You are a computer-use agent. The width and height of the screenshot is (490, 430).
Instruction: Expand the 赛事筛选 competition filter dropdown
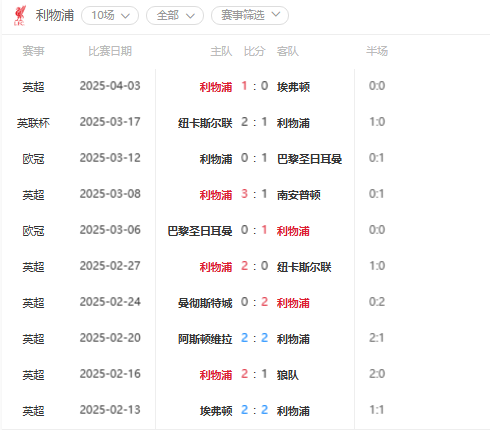(250, 15)
